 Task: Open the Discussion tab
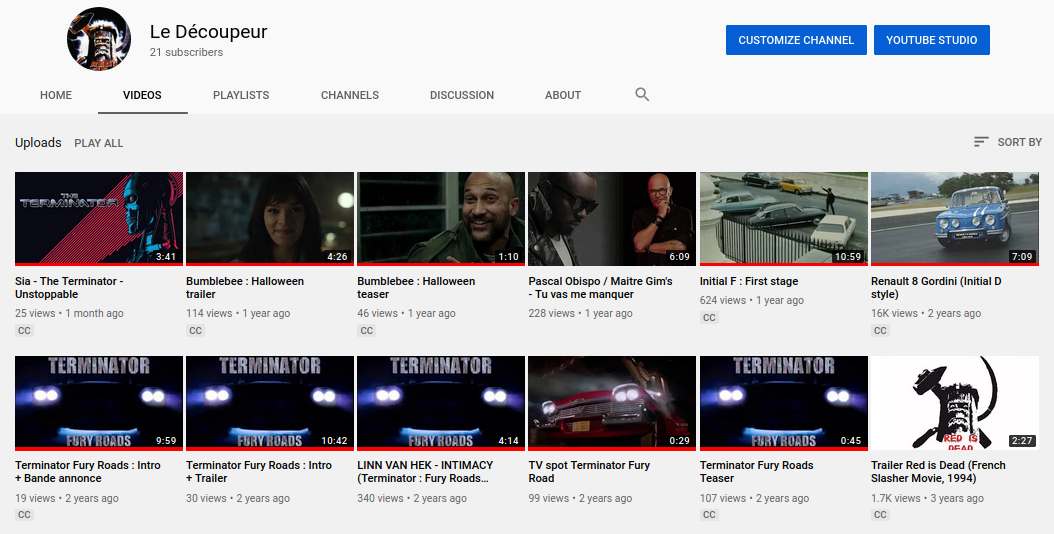tap(462, 95)
